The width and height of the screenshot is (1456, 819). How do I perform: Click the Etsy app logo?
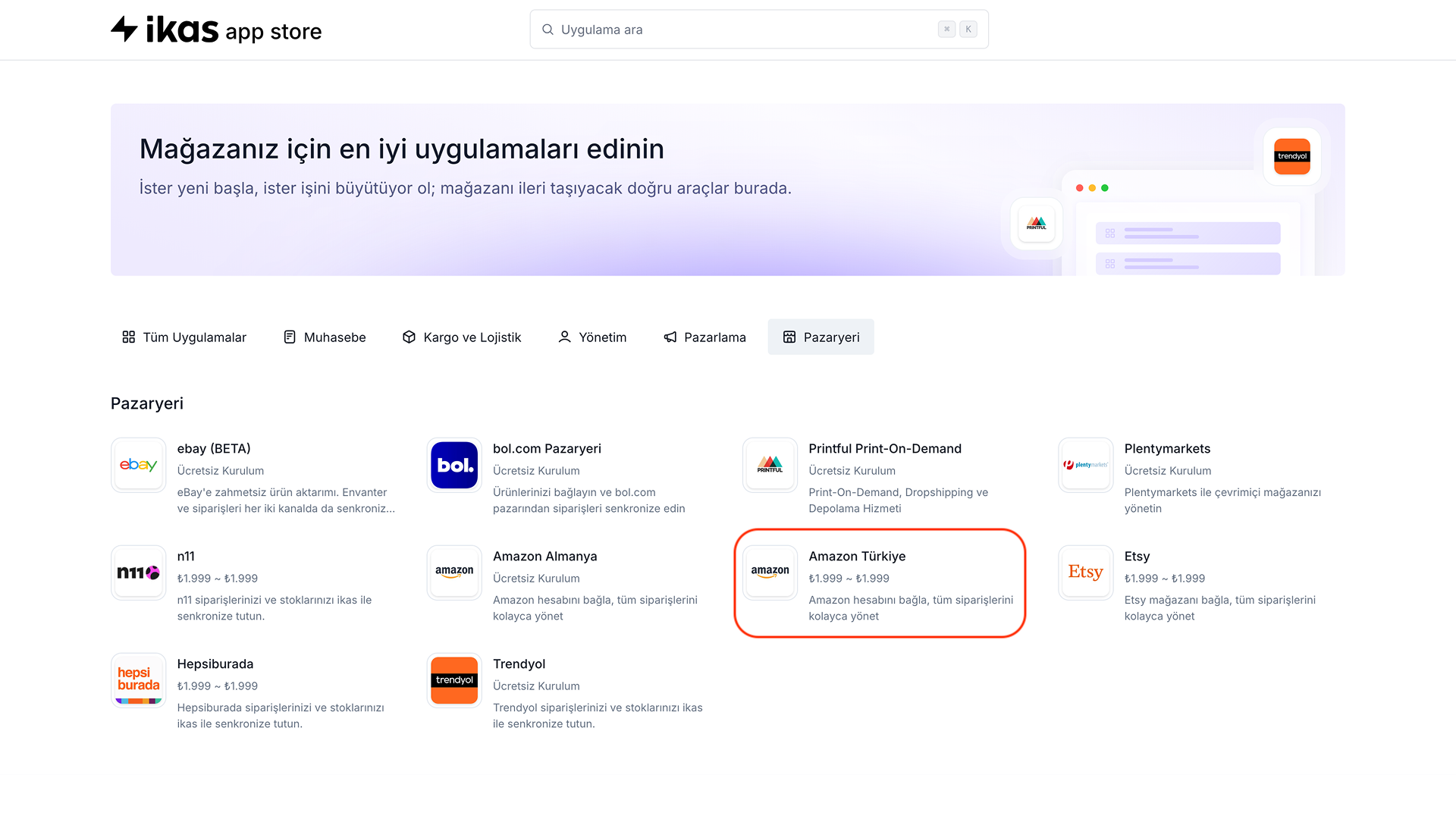coord(1086,573)
